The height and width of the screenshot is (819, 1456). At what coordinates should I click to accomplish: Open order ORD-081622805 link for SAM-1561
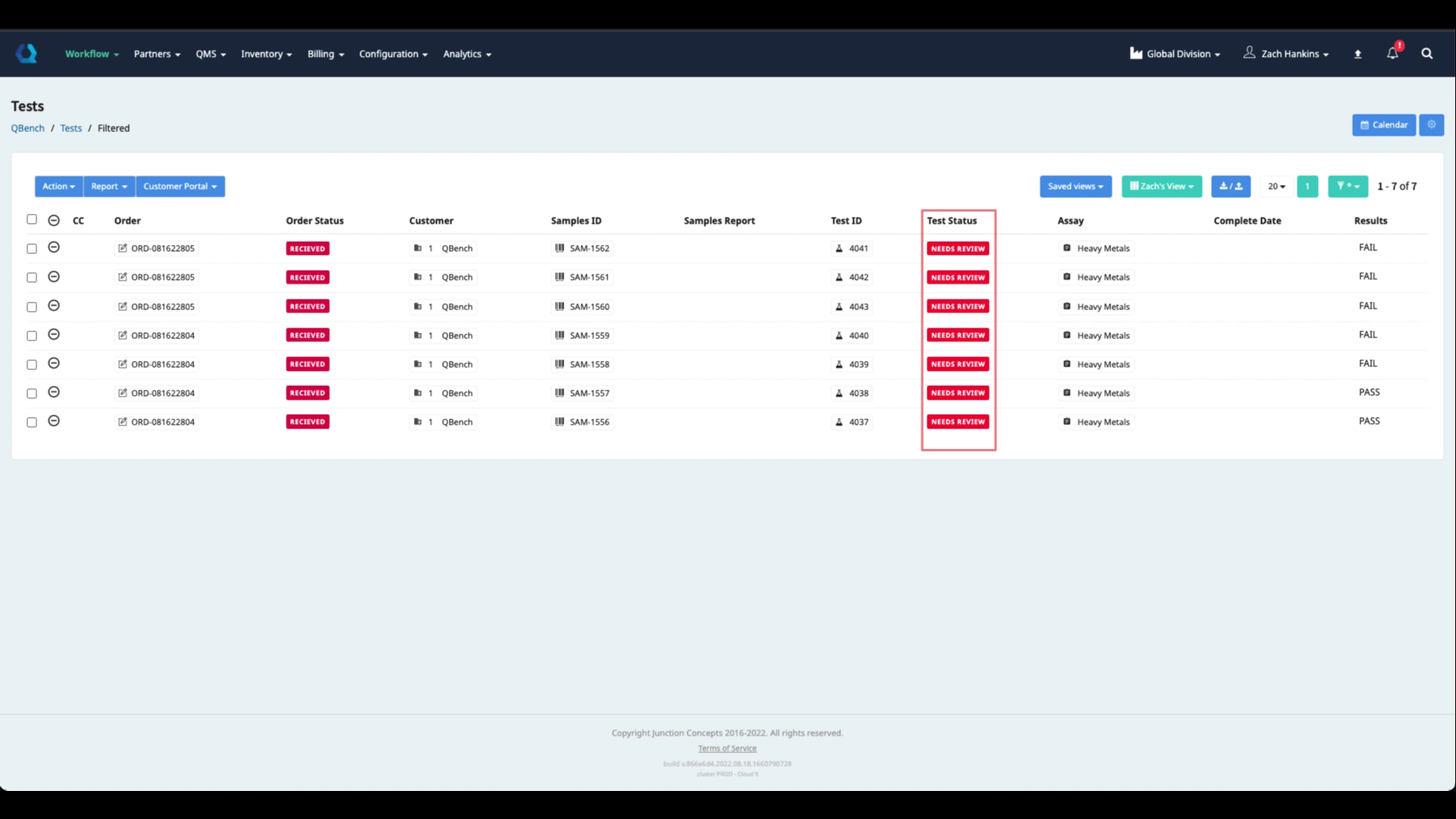pos(162,278)
